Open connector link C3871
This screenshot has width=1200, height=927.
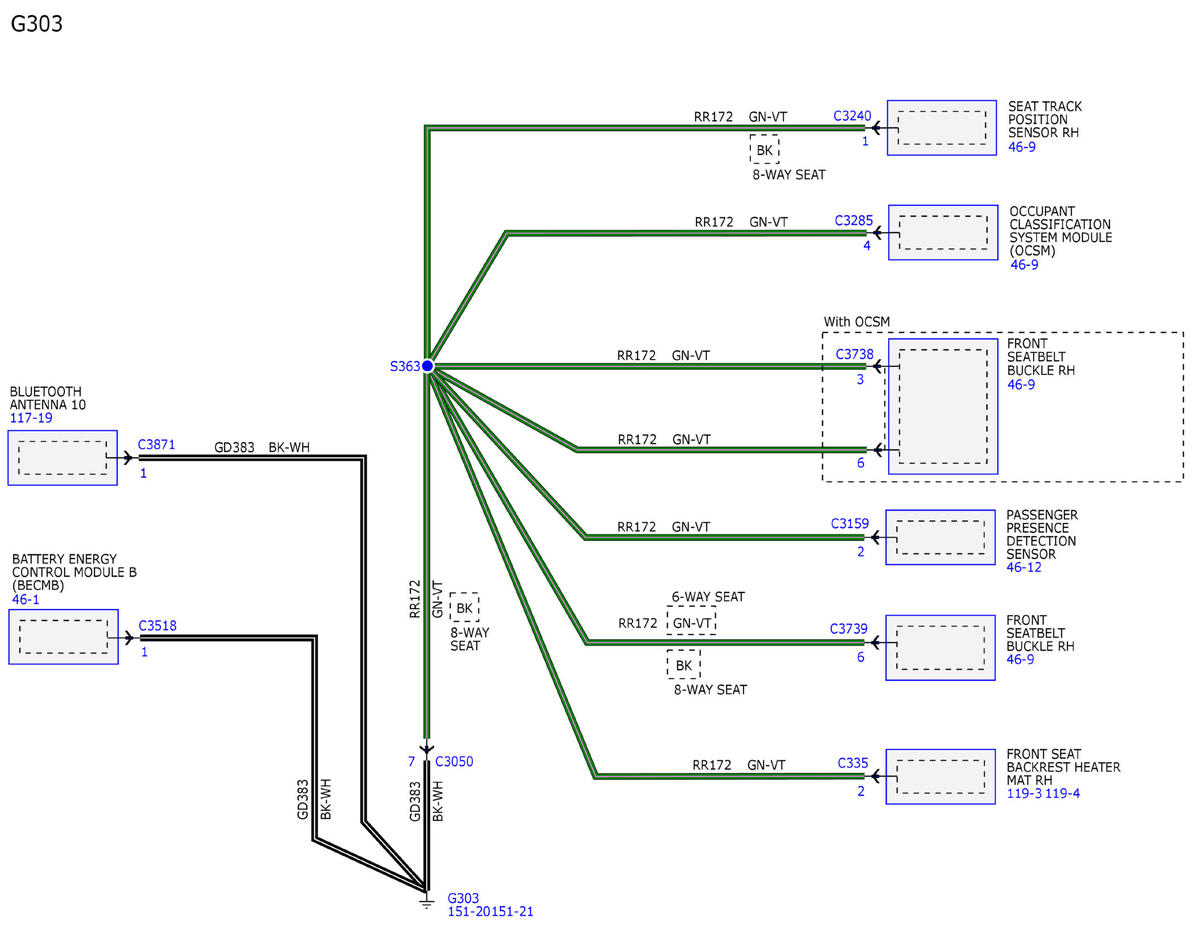click(x=157, y=444)
